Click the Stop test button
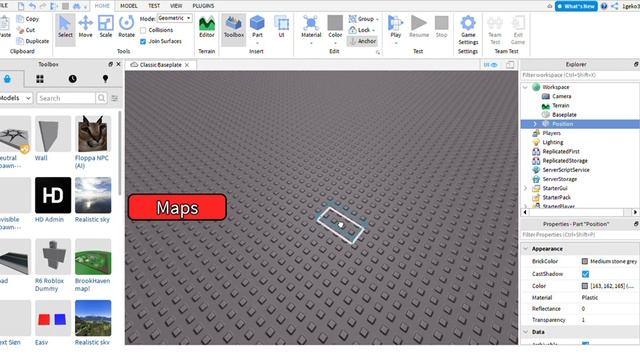Viewport: 640px width, 360px height. (442, 27)
